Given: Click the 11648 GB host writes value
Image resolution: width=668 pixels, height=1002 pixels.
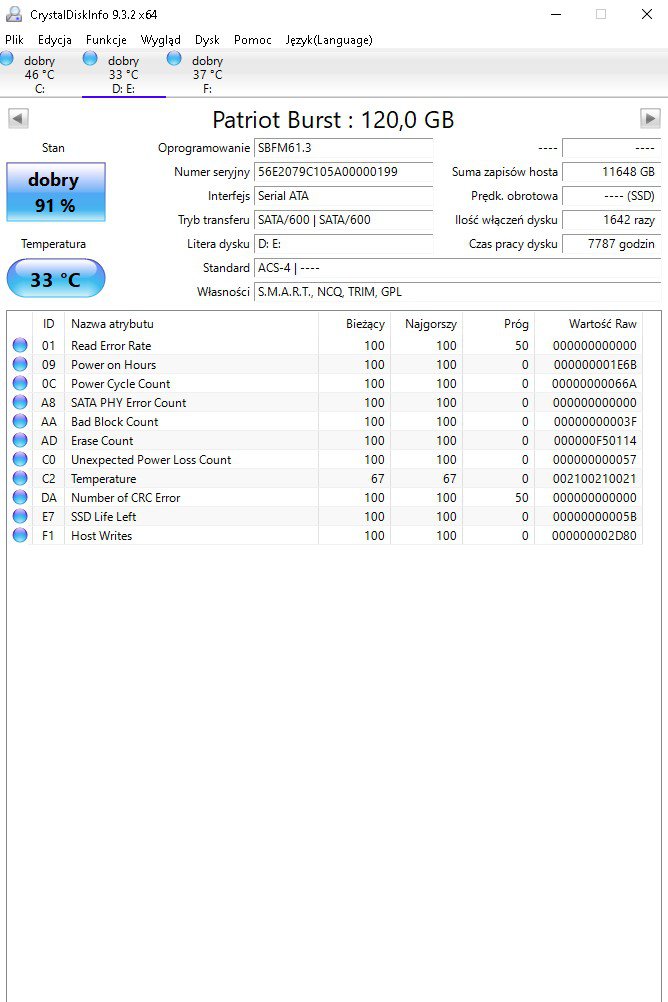Looking at the screenshot, I should [x=611, y=172].
